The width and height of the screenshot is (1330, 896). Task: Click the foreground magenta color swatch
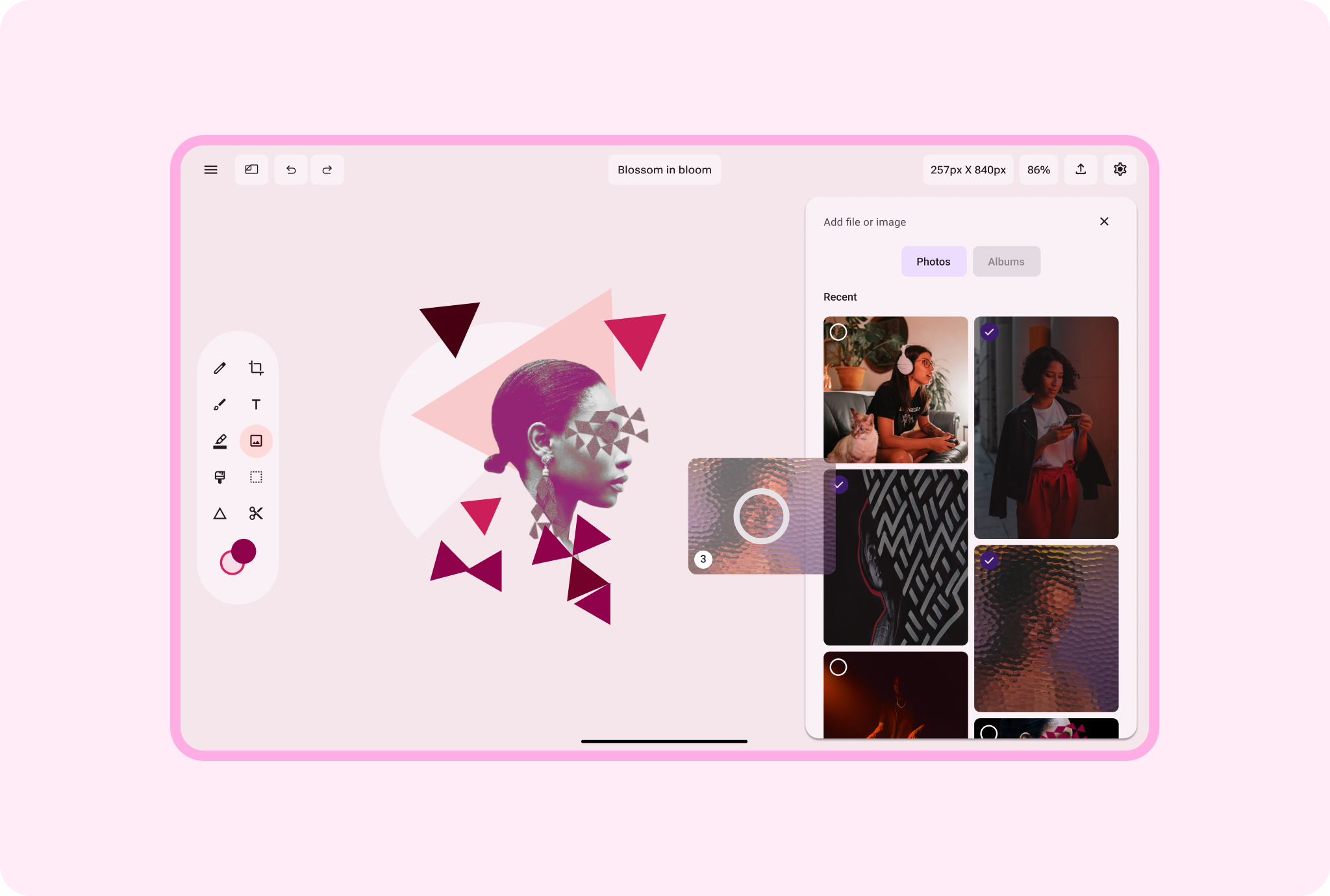[x=245, y=551]
